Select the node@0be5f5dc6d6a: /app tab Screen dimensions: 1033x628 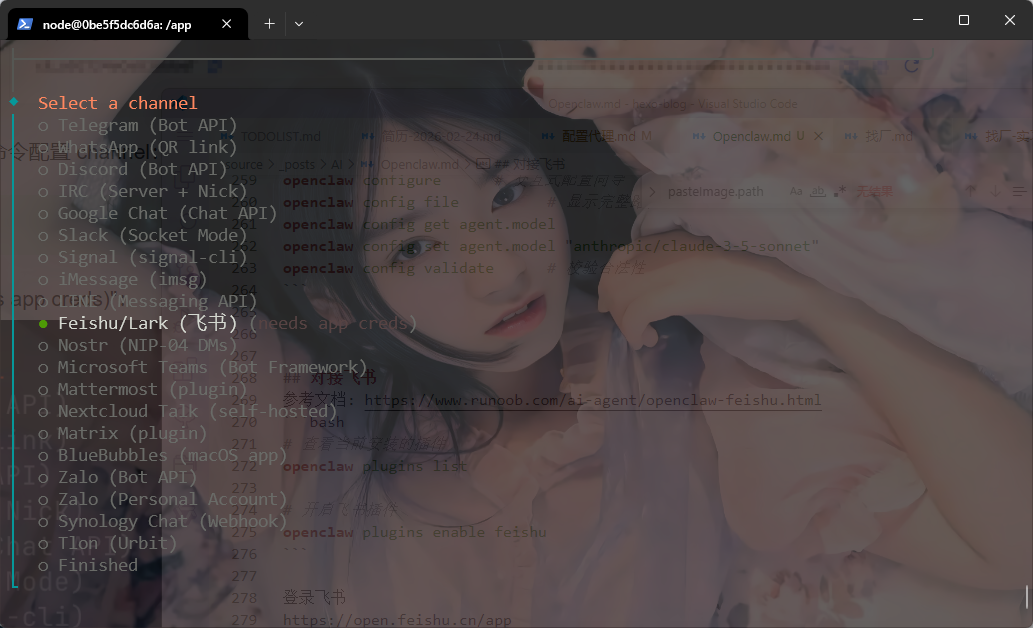click(116, 24)
